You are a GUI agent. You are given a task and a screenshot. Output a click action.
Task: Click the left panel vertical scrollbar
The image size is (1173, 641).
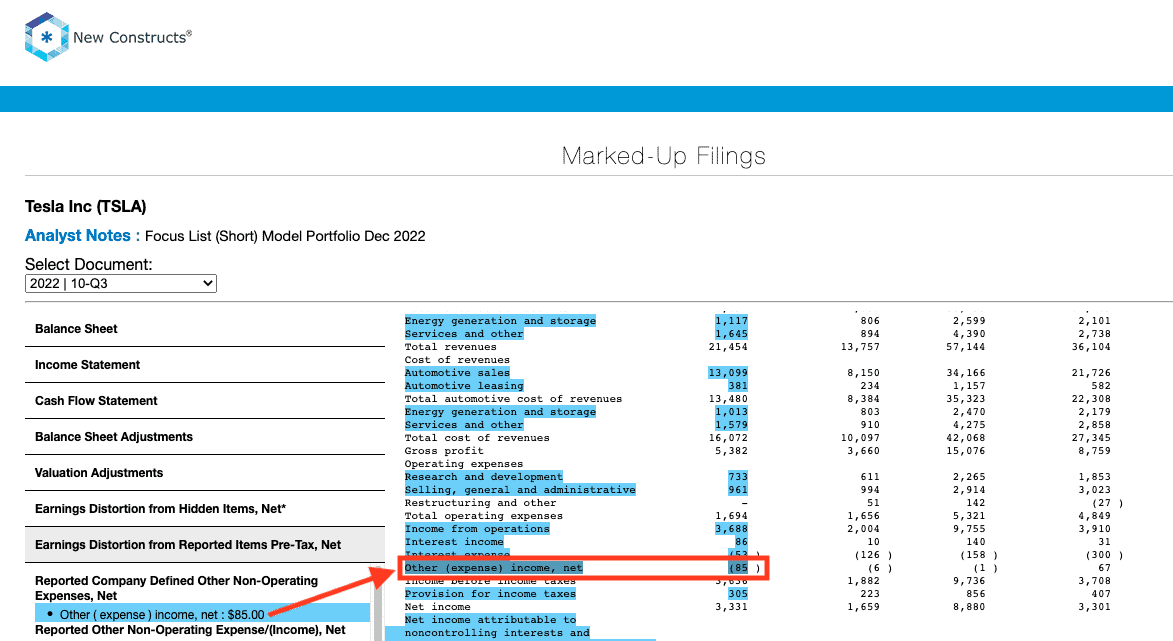(378, 602)
